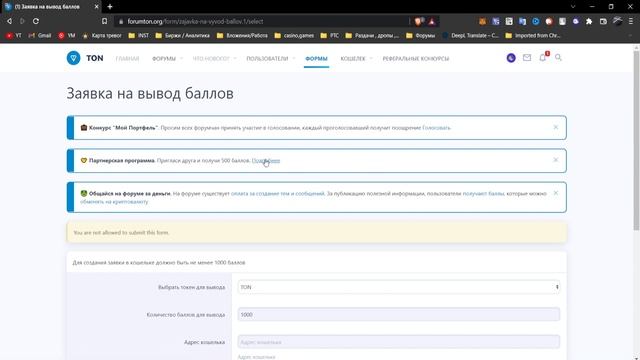Open the ЧТО НОВОГО nav item
This screenshot has width=640, height=360.
coord(211,58)
